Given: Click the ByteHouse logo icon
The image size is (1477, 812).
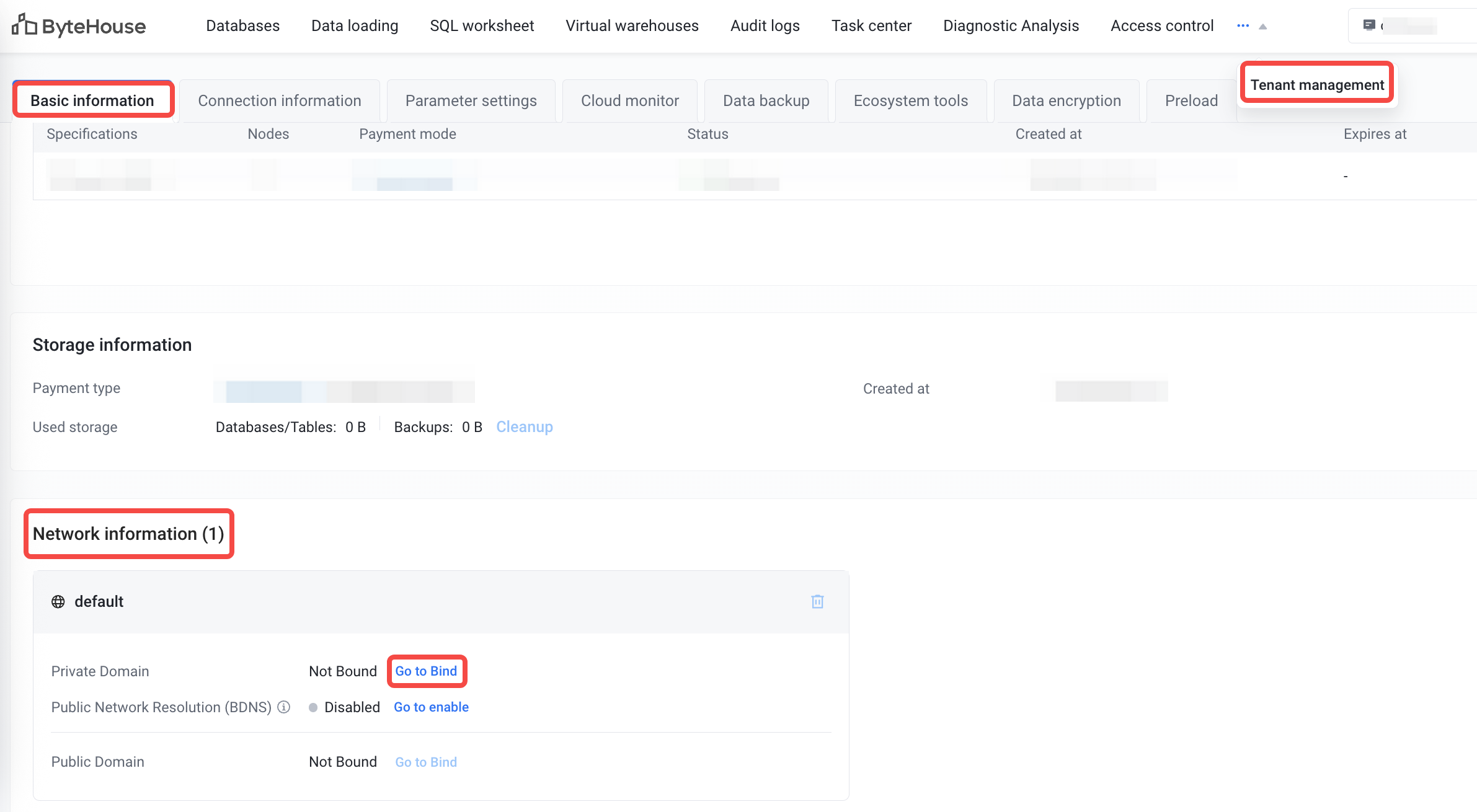Looking at the screenshot, I should tap(24, 25).
